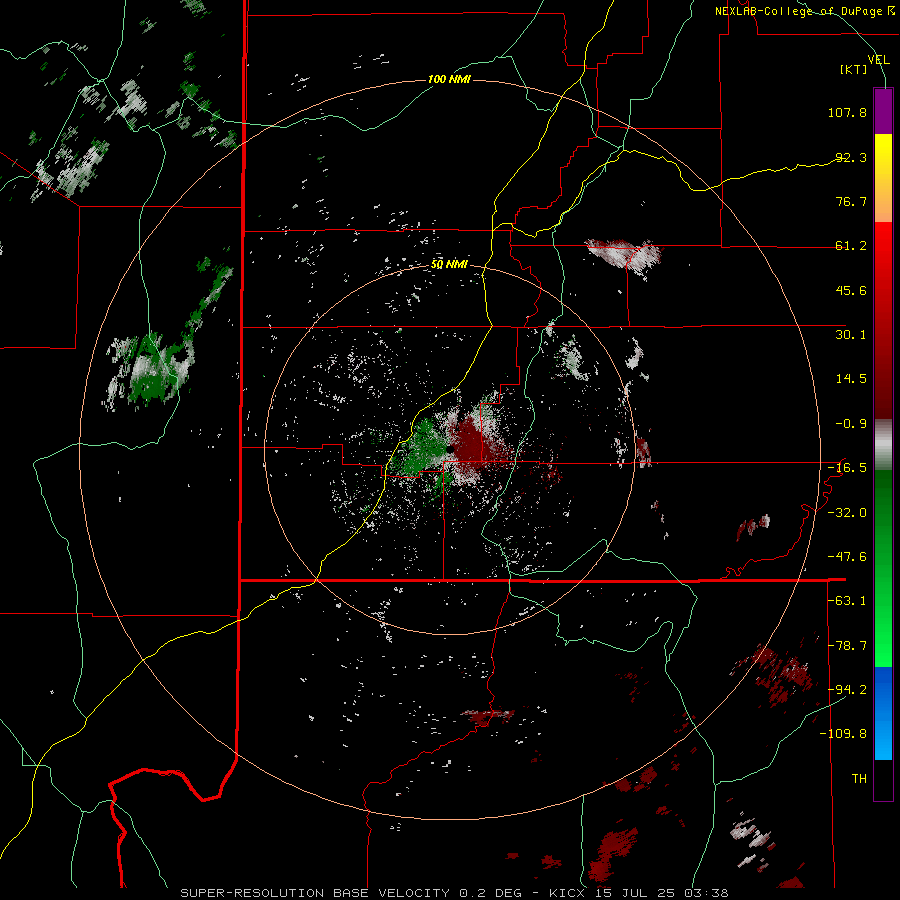Viewport: 900px width, 900px height.
Task: Select the KICX station identifier
Action: point(567,893)
